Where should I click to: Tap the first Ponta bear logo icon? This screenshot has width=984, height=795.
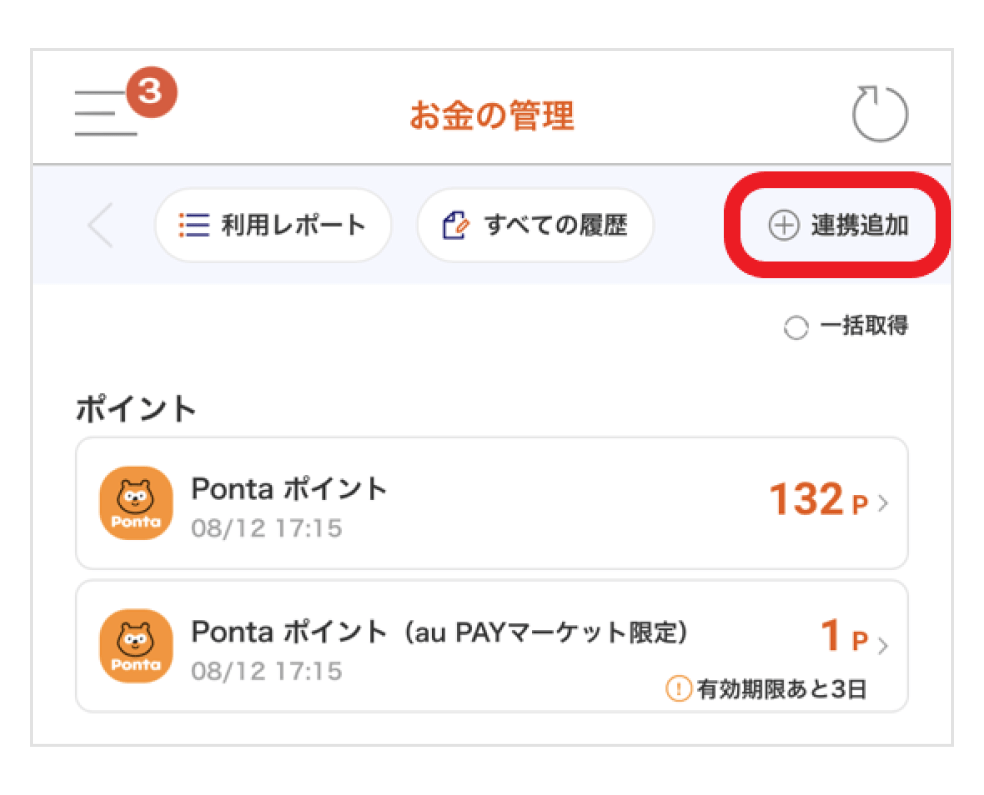coord(136,503)
